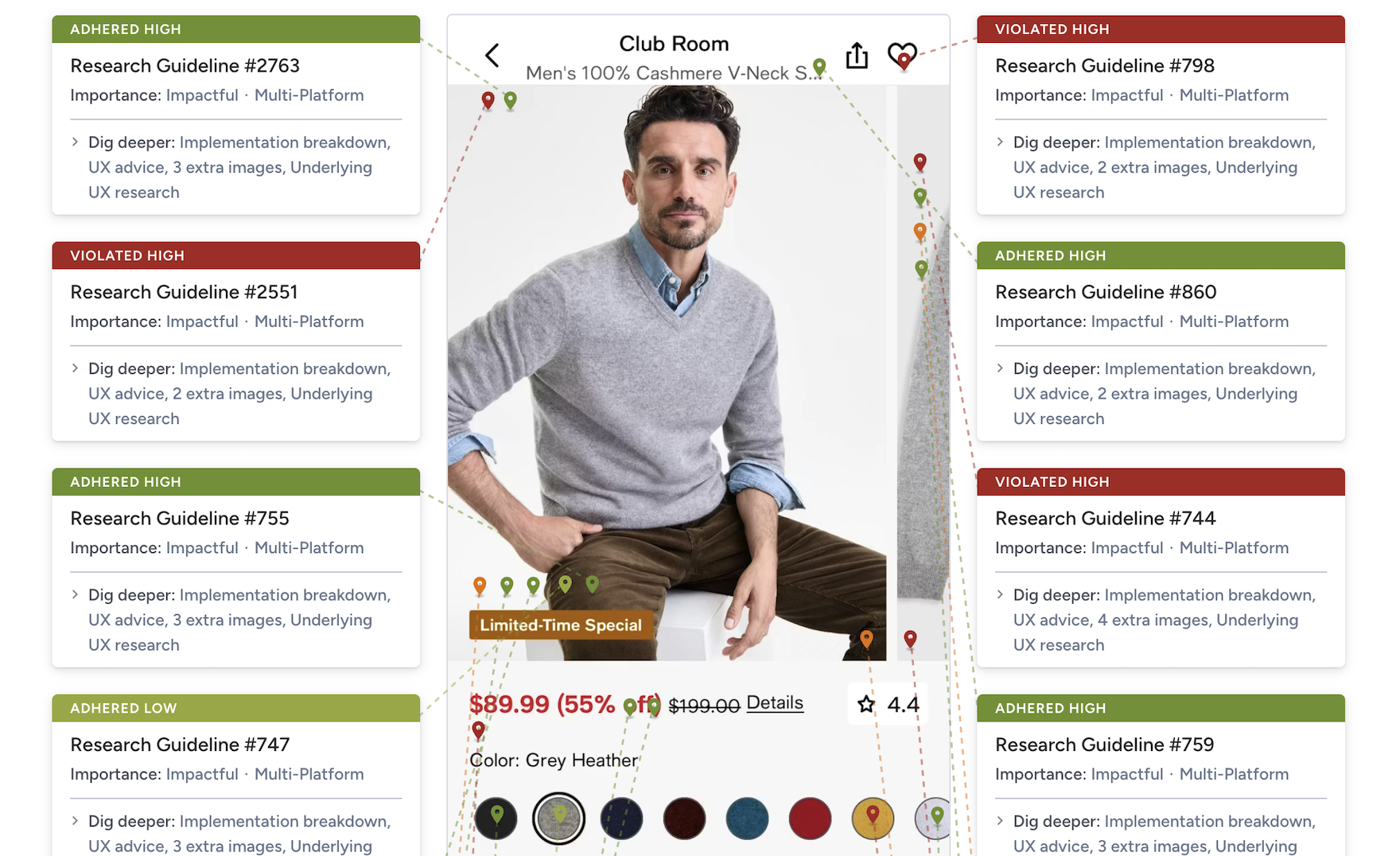Select the red color swatch

pyautogui.click(x=810, y=818)
